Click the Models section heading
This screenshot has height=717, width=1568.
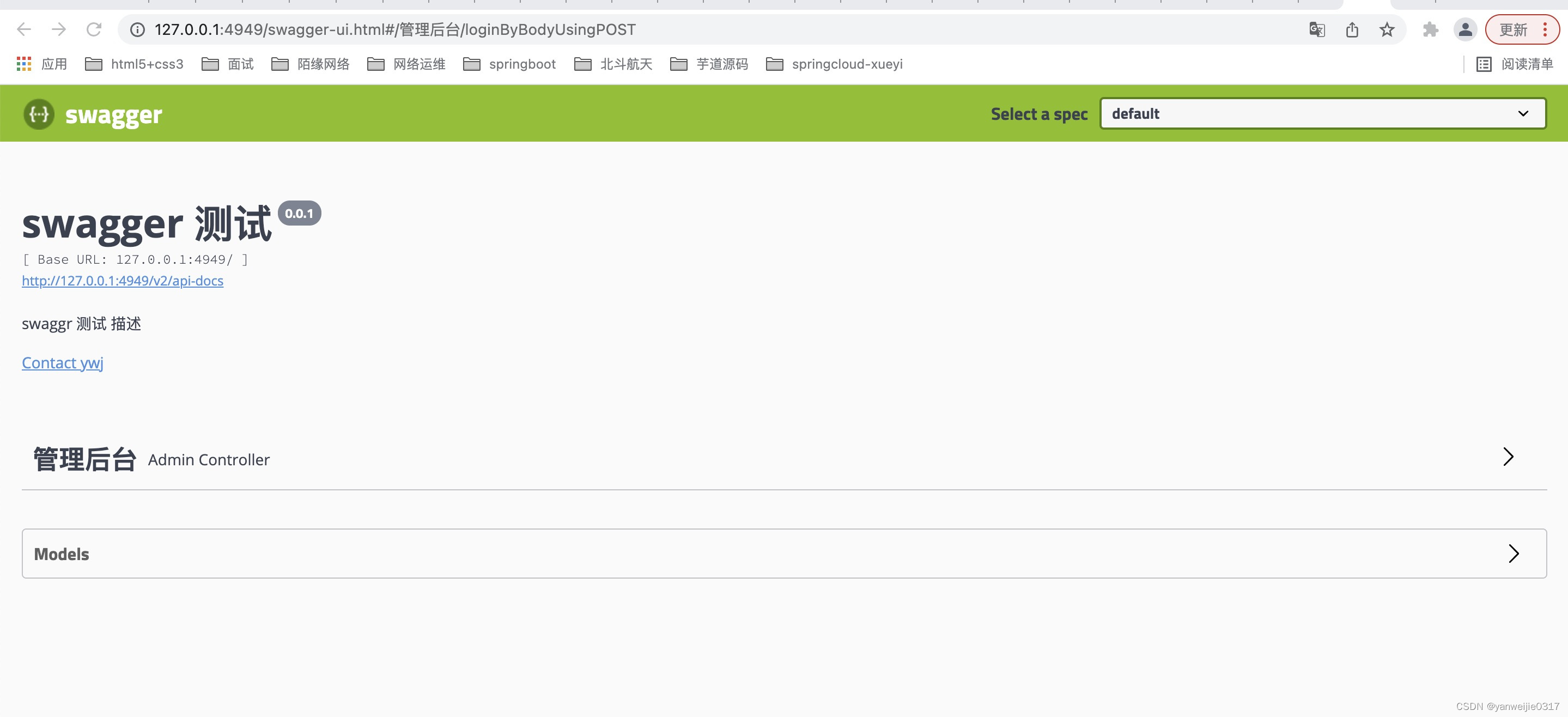click(x=62, y=554)
